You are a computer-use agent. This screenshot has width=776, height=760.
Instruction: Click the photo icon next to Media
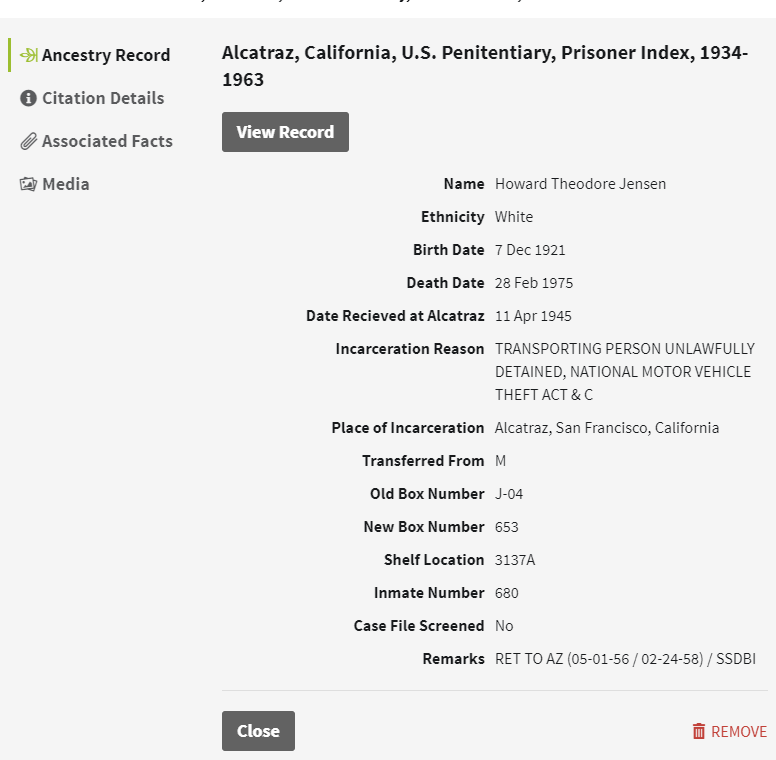pos(28,184)
